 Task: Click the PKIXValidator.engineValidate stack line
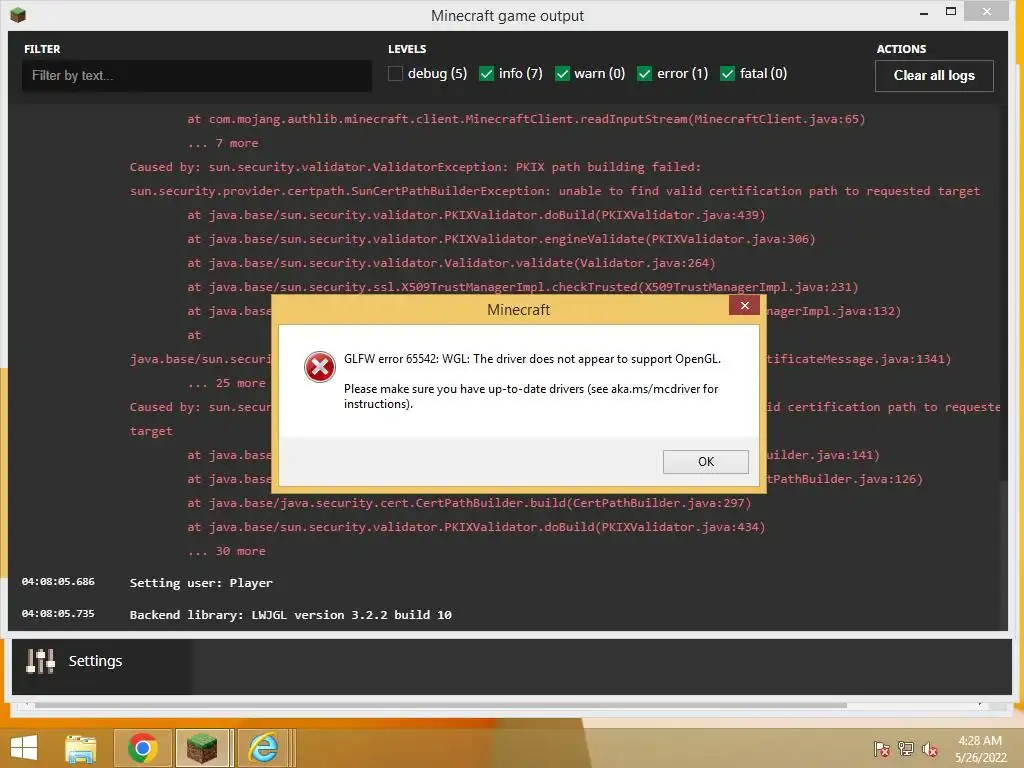502,240
